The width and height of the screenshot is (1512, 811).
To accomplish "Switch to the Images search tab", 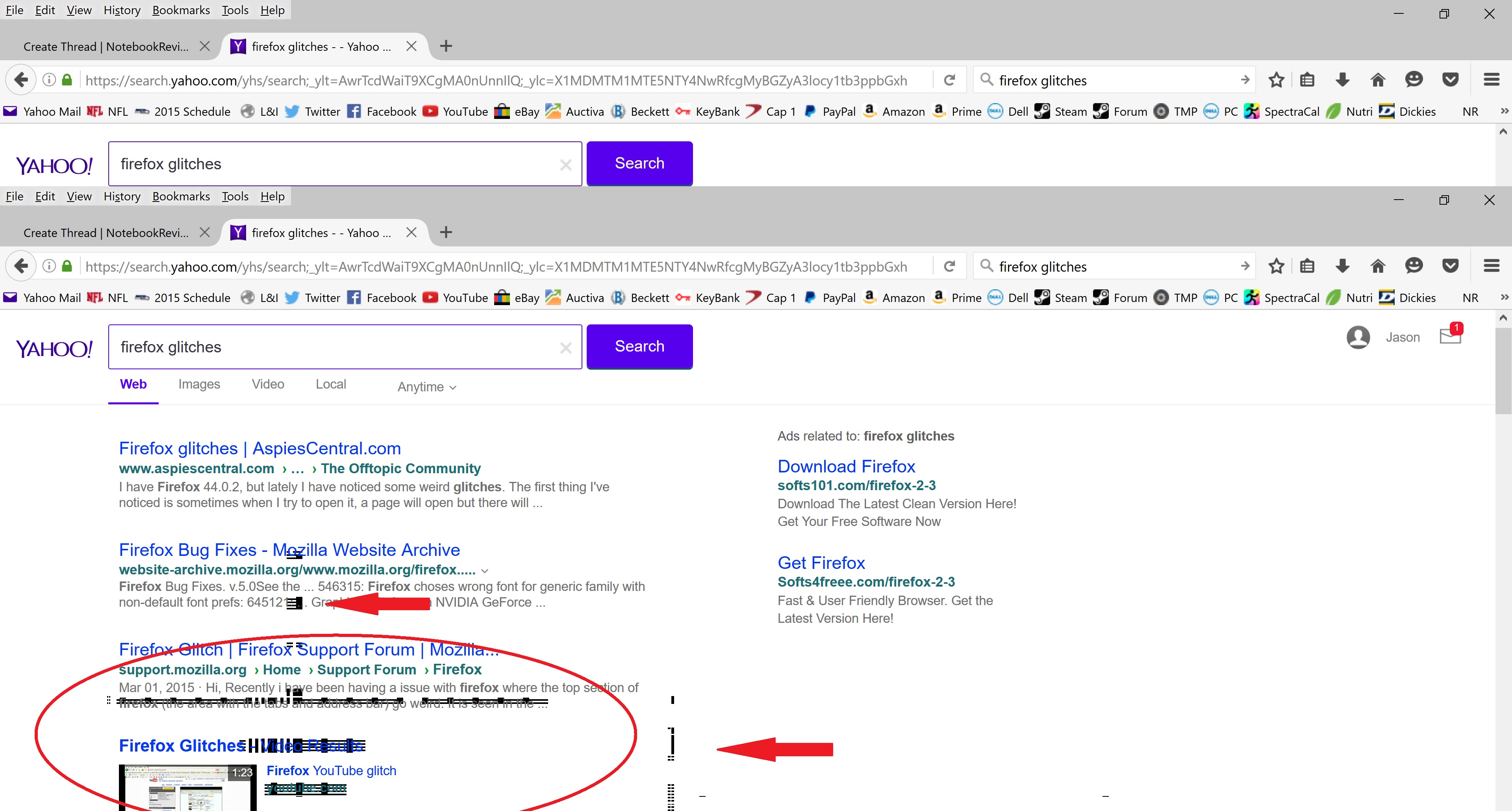I will 199,384.
